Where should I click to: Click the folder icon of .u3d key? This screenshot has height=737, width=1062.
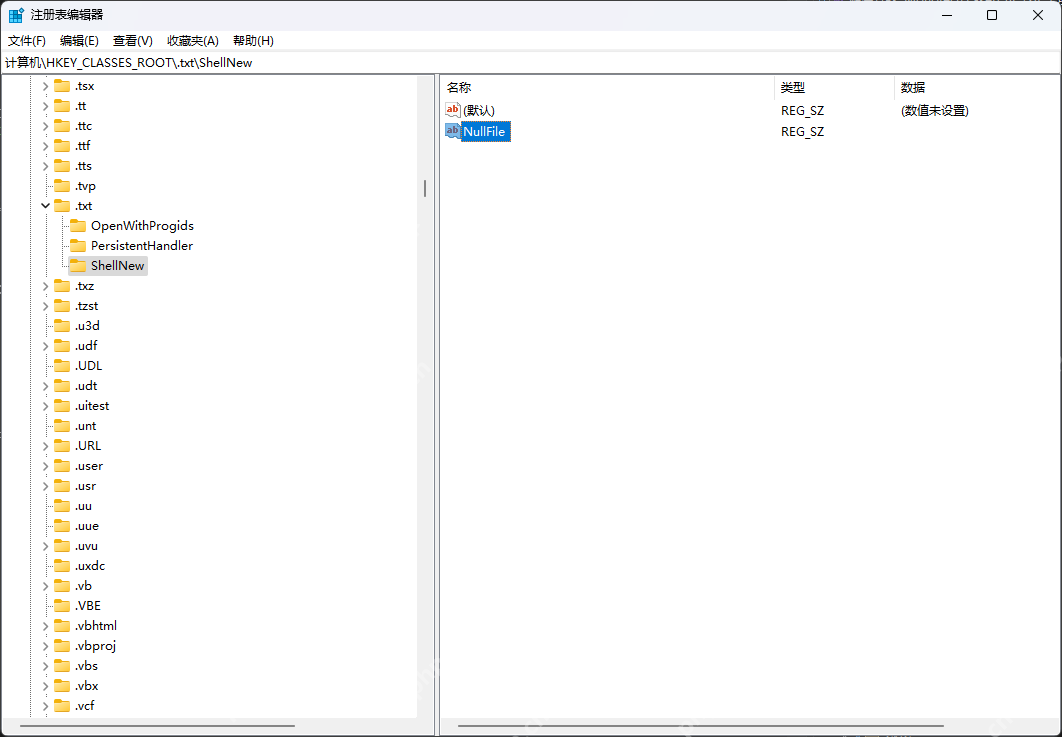tap(62, 326)
